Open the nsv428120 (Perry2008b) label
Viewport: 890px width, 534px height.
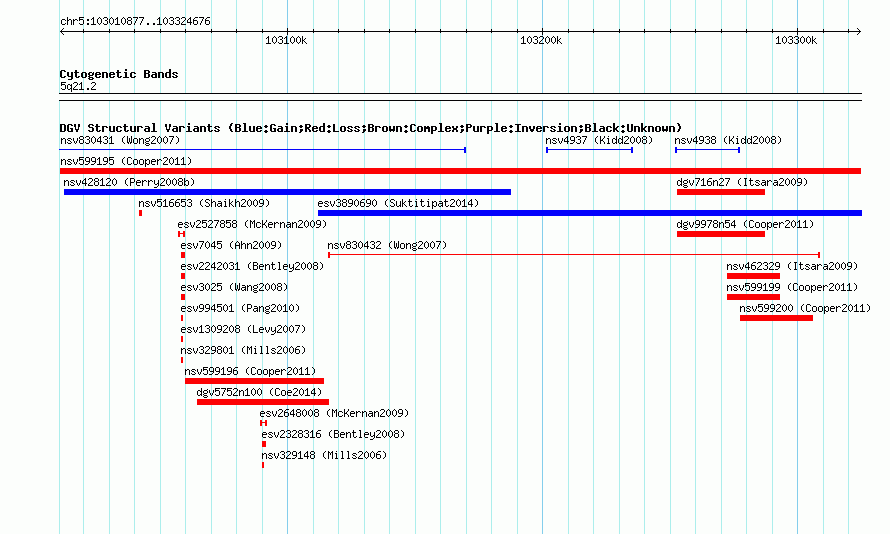pos(129,182)
